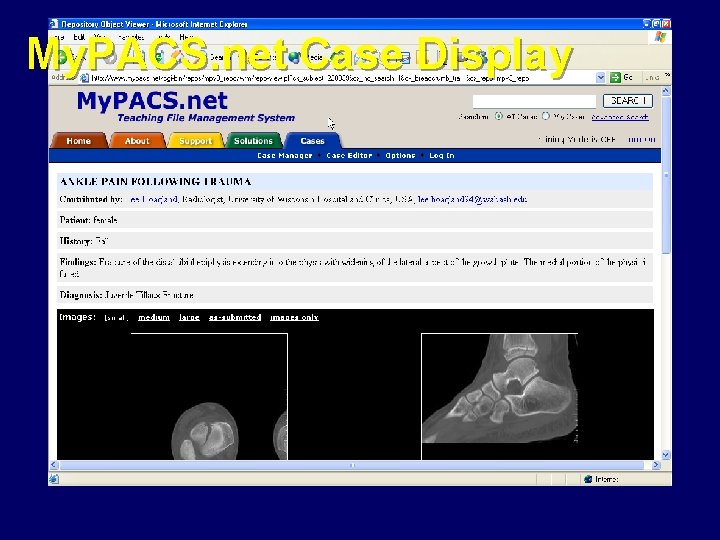Click the status bar page icon

54,479
